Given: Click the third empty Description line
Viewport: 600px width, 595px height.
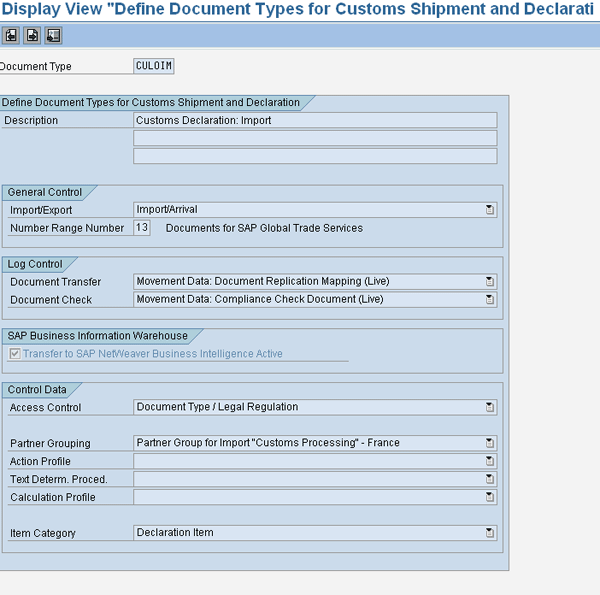Looking at the screenshot, I should click(x=314, y=156).
